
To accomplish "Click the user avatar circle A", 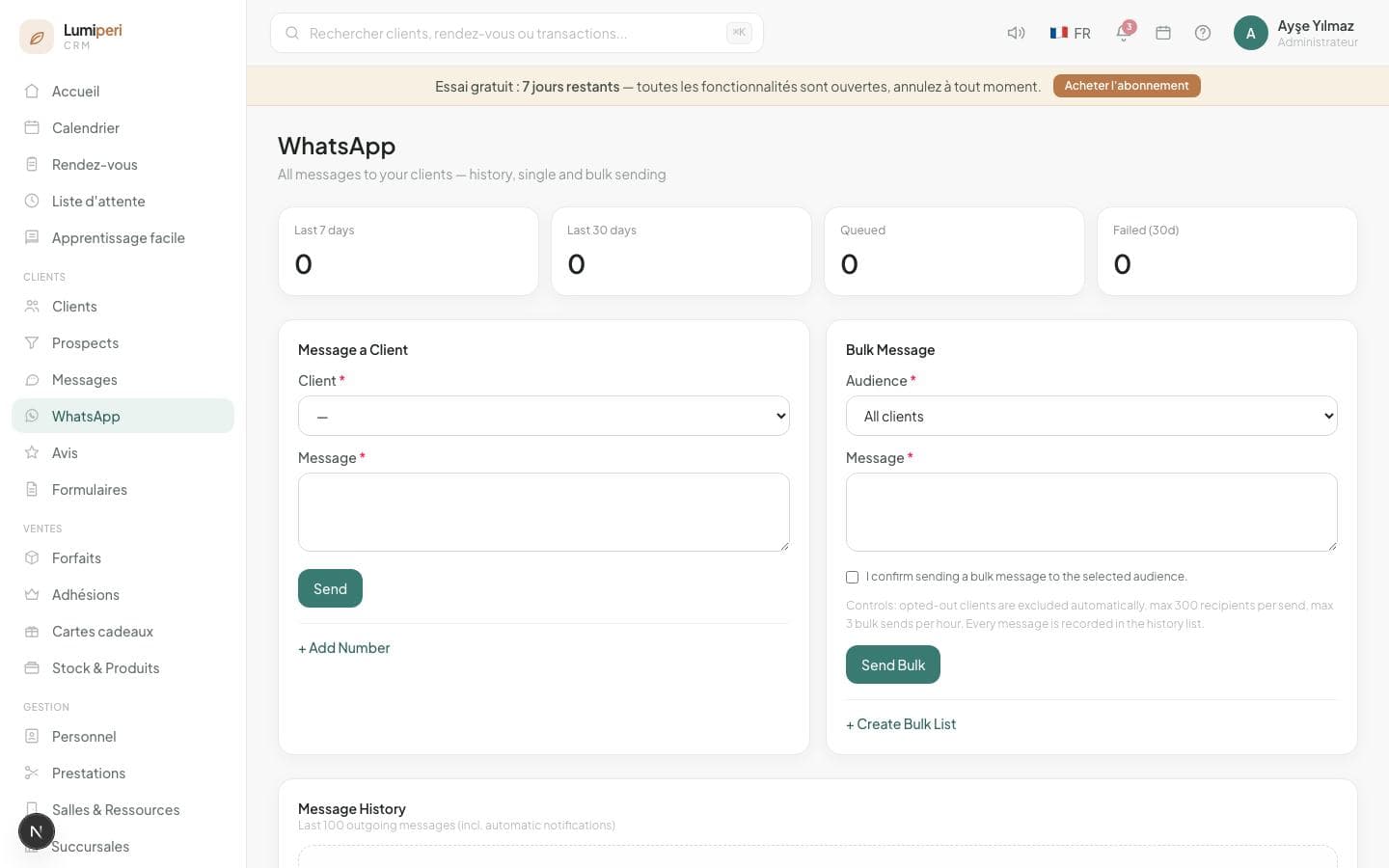I will [1251, 33].
